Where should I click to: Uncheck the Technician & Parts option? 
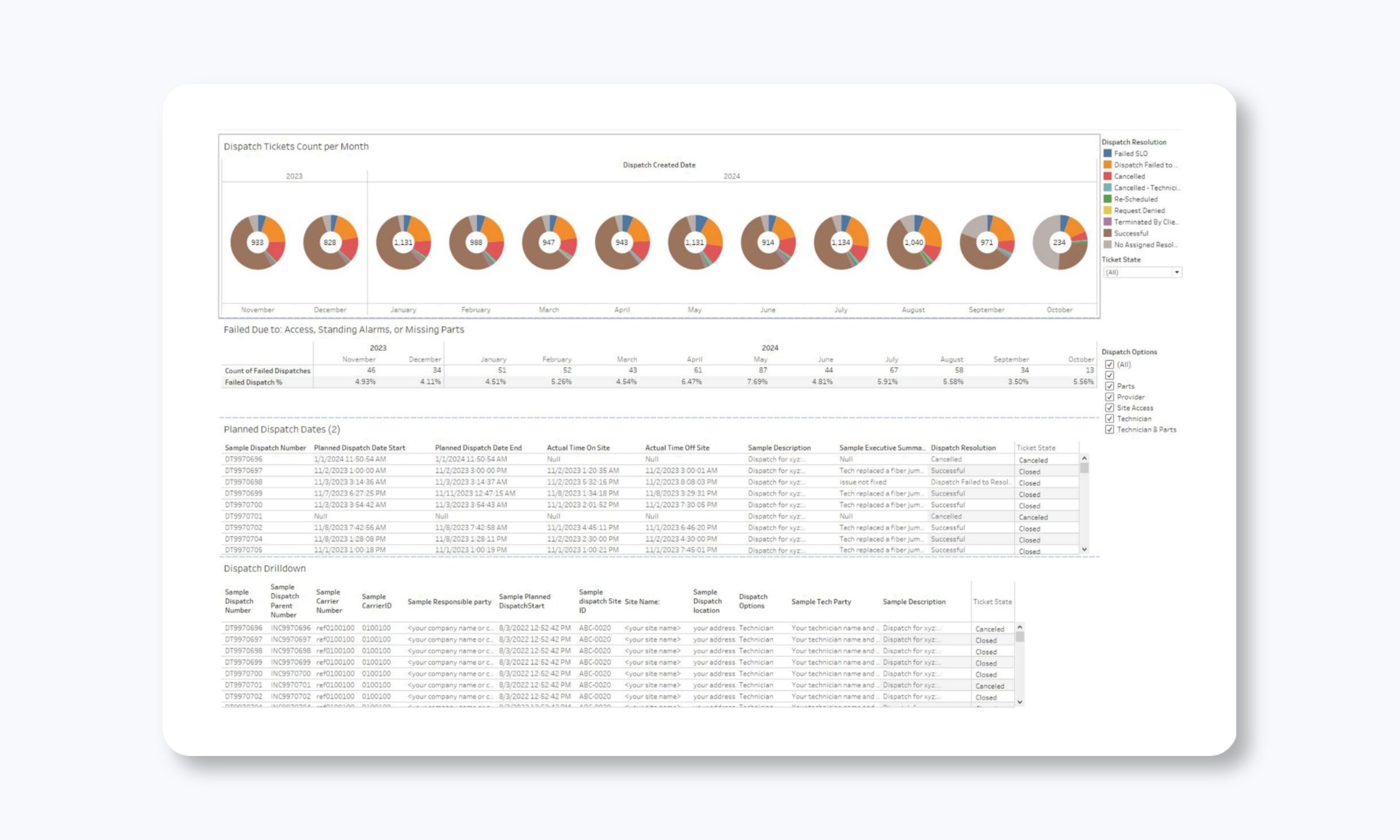(1109, 430)
